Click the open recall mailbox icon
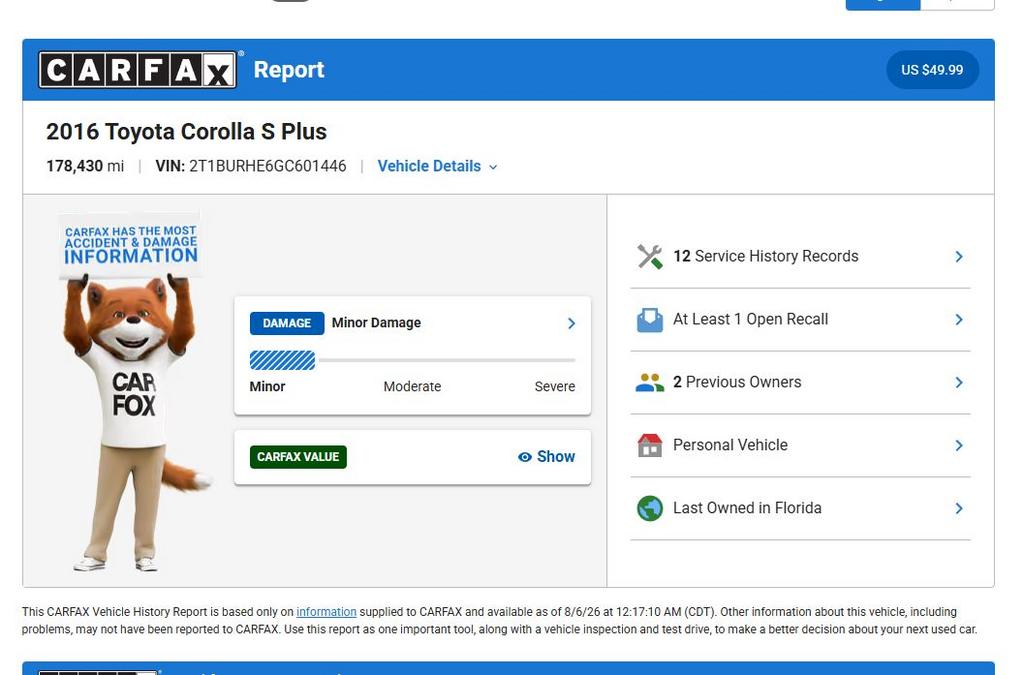This screenshot has width=1024, height=675. coord(650,320)
